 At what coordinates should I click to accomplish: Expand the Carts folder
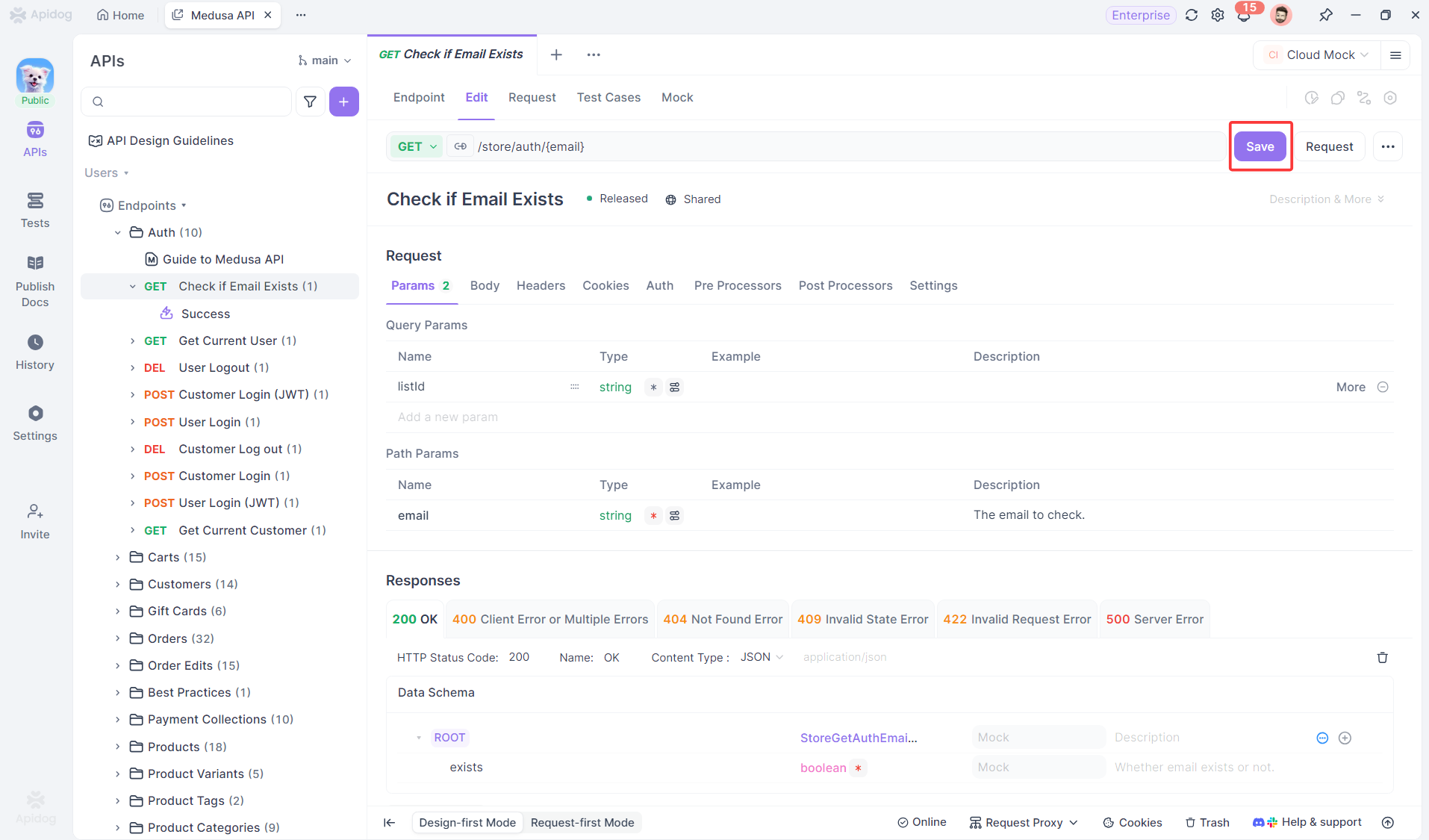pyautogui.click(x=117, y=557)
